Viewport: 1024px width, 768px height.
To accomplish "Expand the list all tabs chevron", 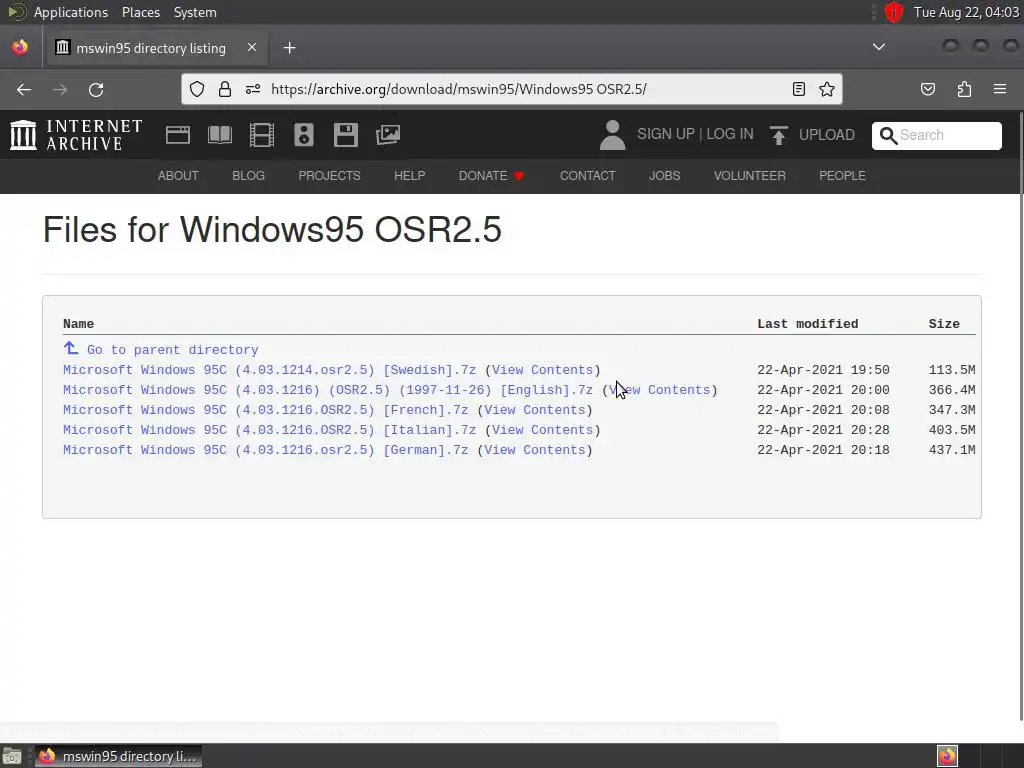I will [x=879, y=47].
